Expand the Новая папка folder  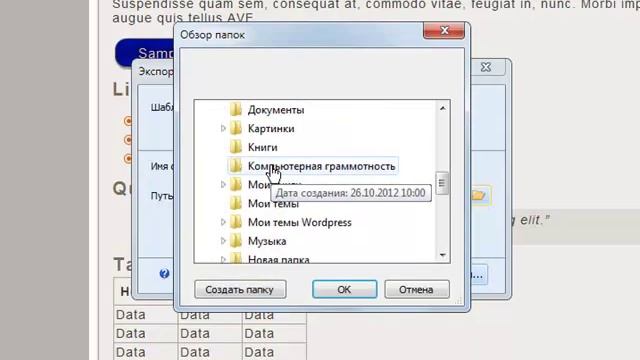pos(223,259)
